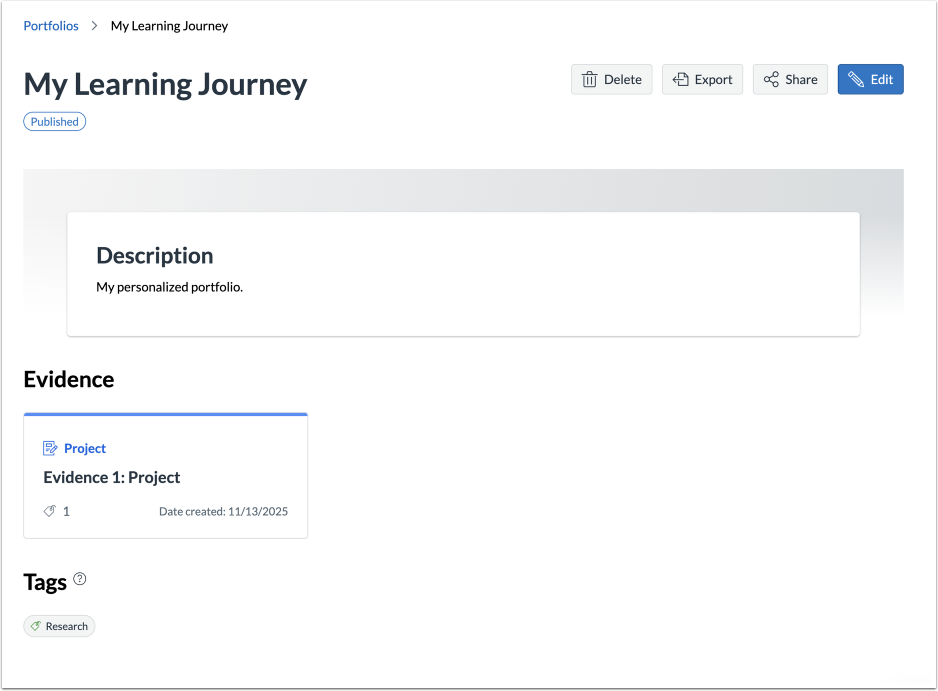Select My Learning Journey breadcrumb text

169,26
